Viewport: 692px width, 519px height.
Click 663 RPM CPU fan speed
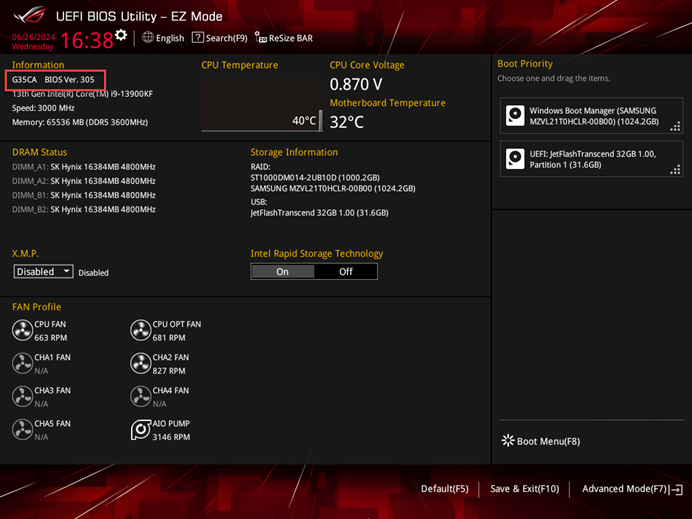pos(51,338)
